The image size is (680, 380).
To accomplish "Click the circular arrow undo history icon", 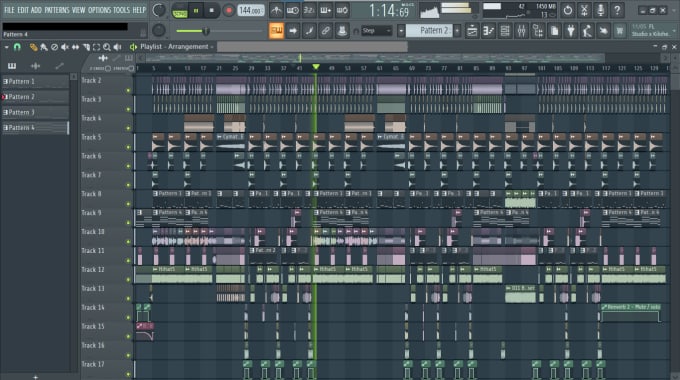I will [567, 10].
